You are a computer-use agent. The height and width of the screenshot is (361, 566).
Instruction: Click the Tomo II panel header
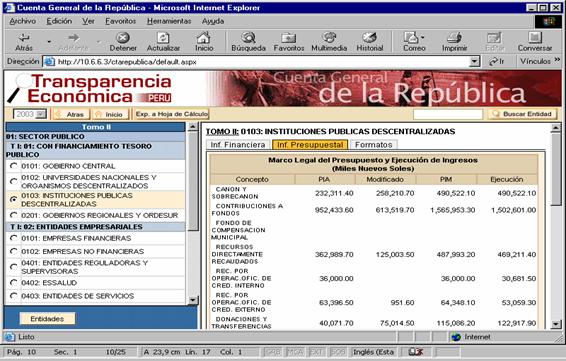tap(96, 127)
